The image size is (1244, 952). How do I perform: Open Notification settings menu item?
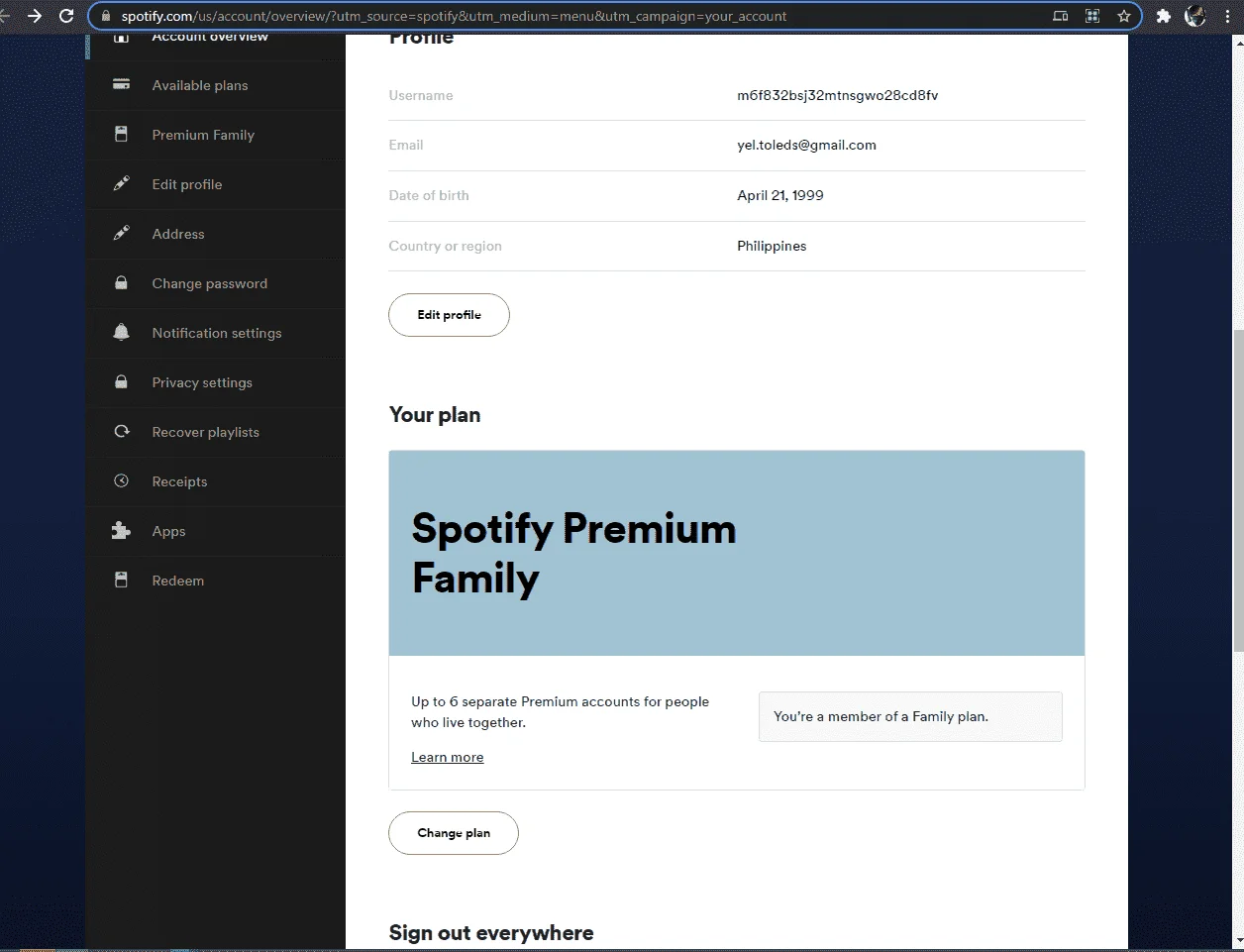pos(215,333)
